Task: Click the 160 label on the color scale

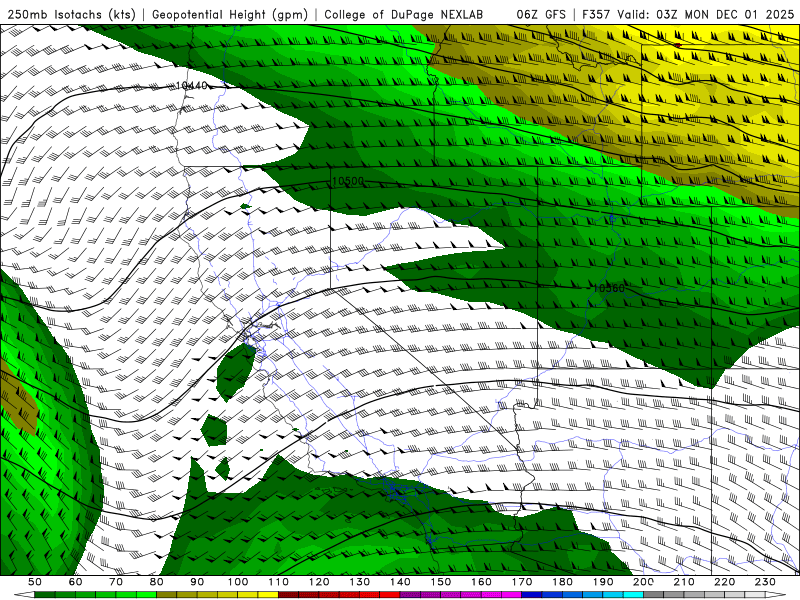Action: (481, 582)
